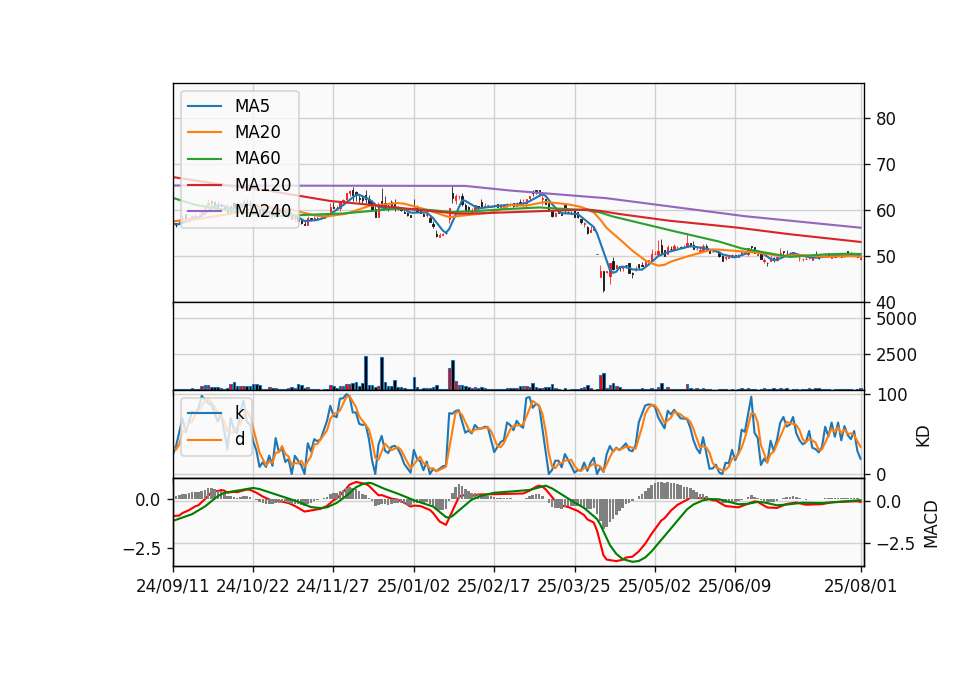Click the MA60 legend label
The height and width of the screenshot is (690, 960).
[x=258, y=159]
